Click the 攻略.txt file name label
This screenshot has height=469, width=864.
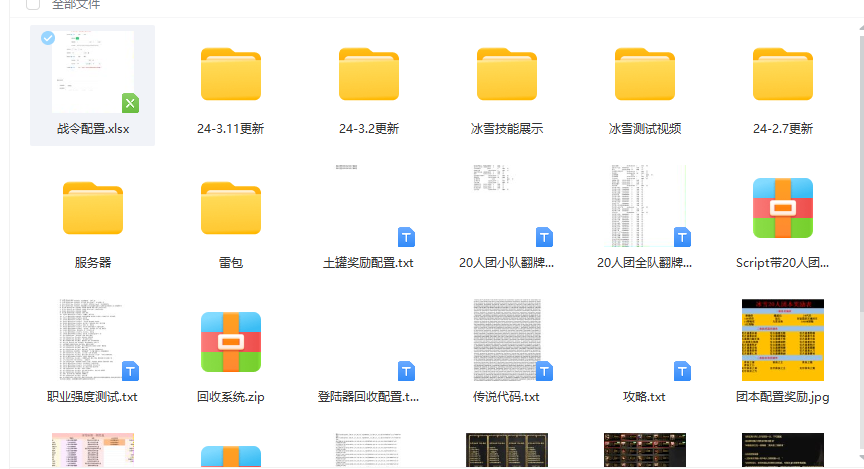[x=644, y=396]
